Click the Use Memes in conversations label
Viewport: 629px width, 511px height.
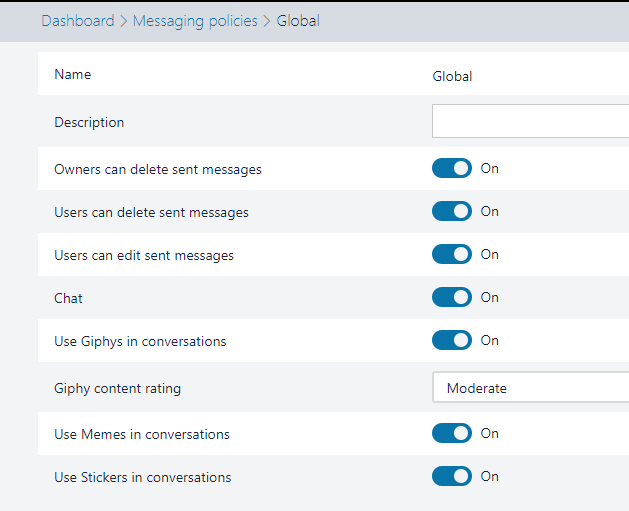pos(141,434)
